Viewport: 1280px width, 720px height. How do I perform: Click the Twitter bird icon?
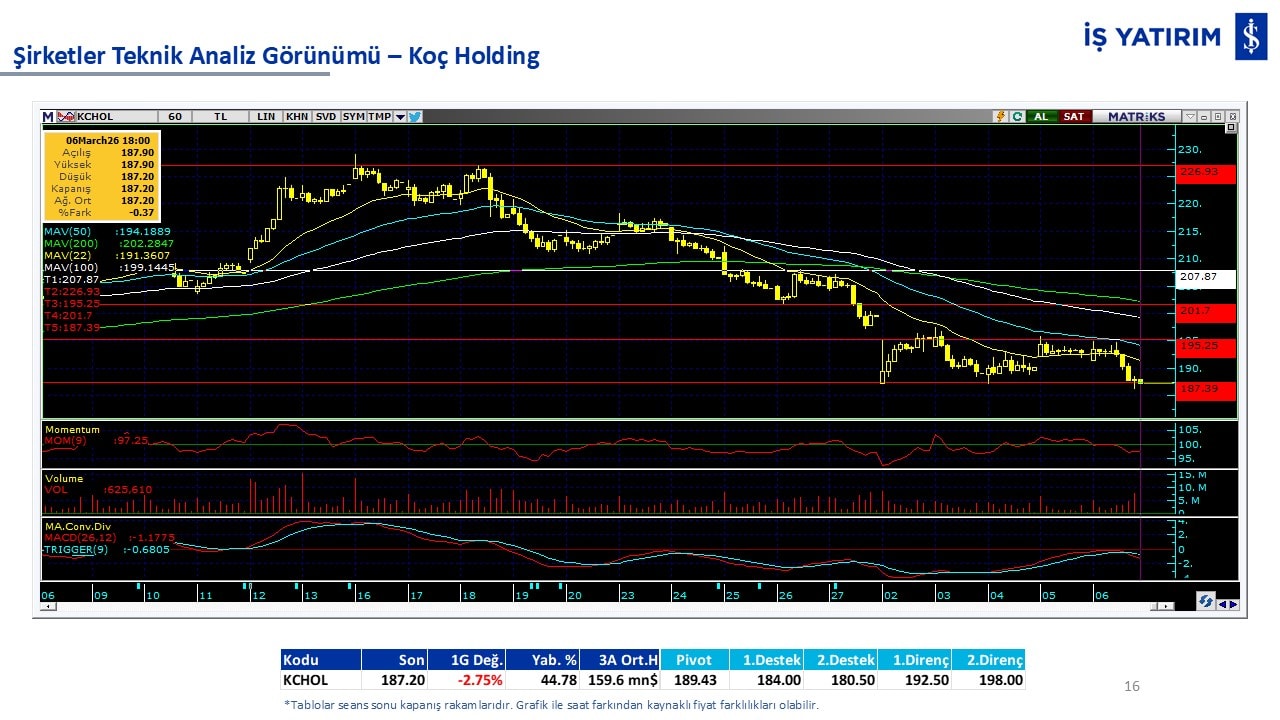pyautogui.click(x=415, y=116)
